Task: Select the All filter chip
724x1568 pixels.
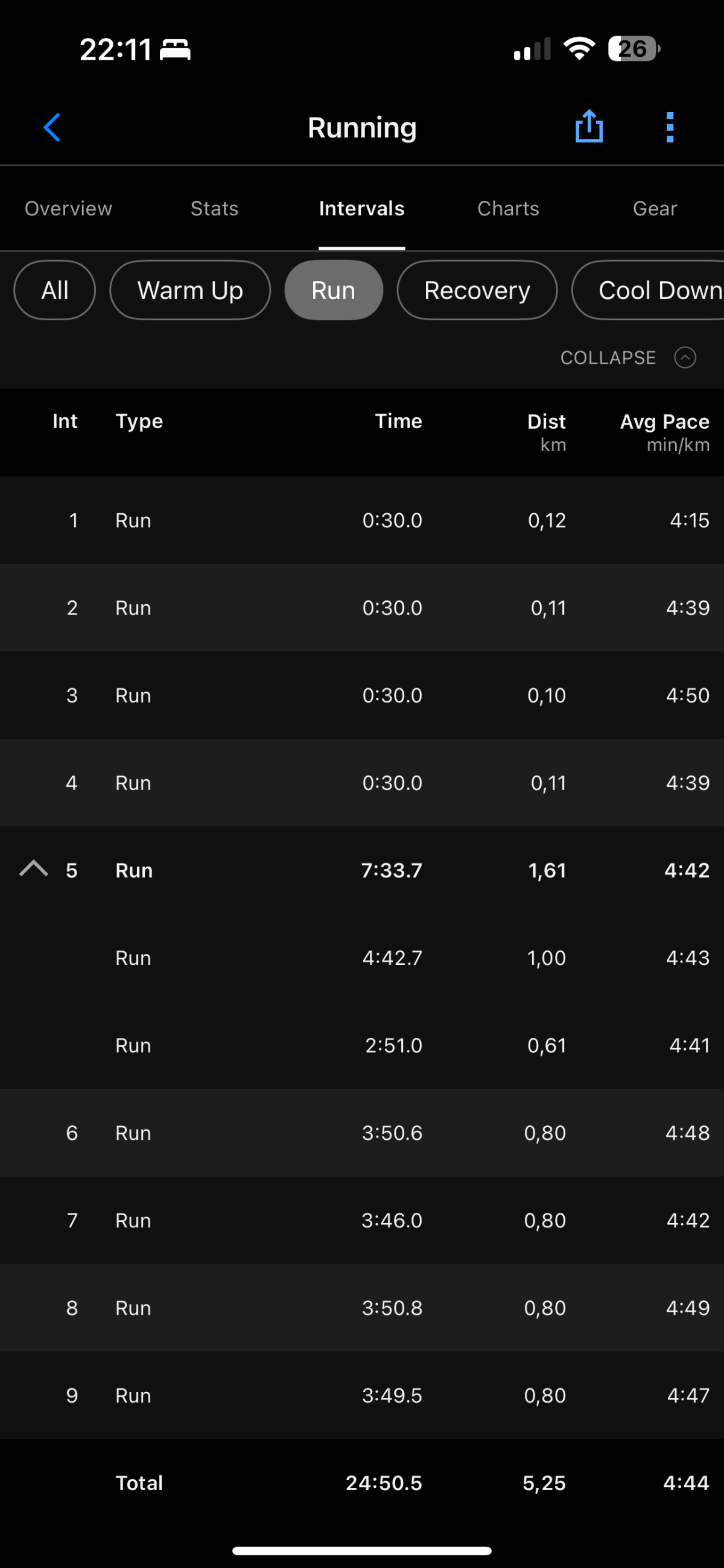Action: [x=55, y=290]
